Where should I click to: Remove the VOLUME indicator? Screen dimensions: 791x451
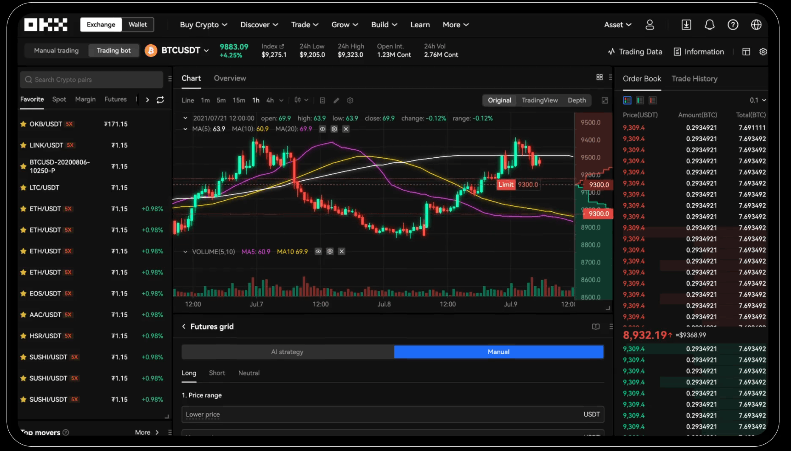click(x=342, y=251)
